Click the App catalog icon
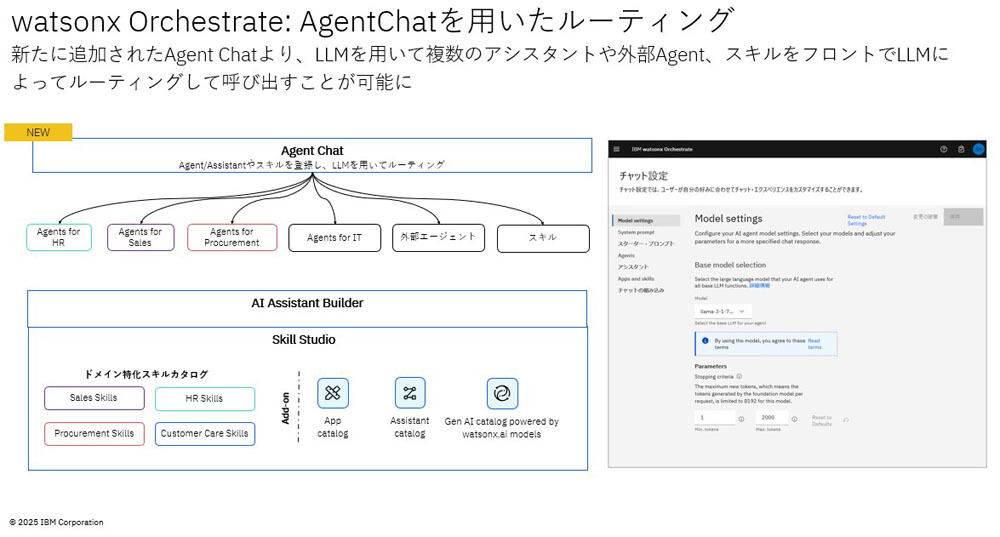This screenshot has height=537, width=1000. pos(333,393)
